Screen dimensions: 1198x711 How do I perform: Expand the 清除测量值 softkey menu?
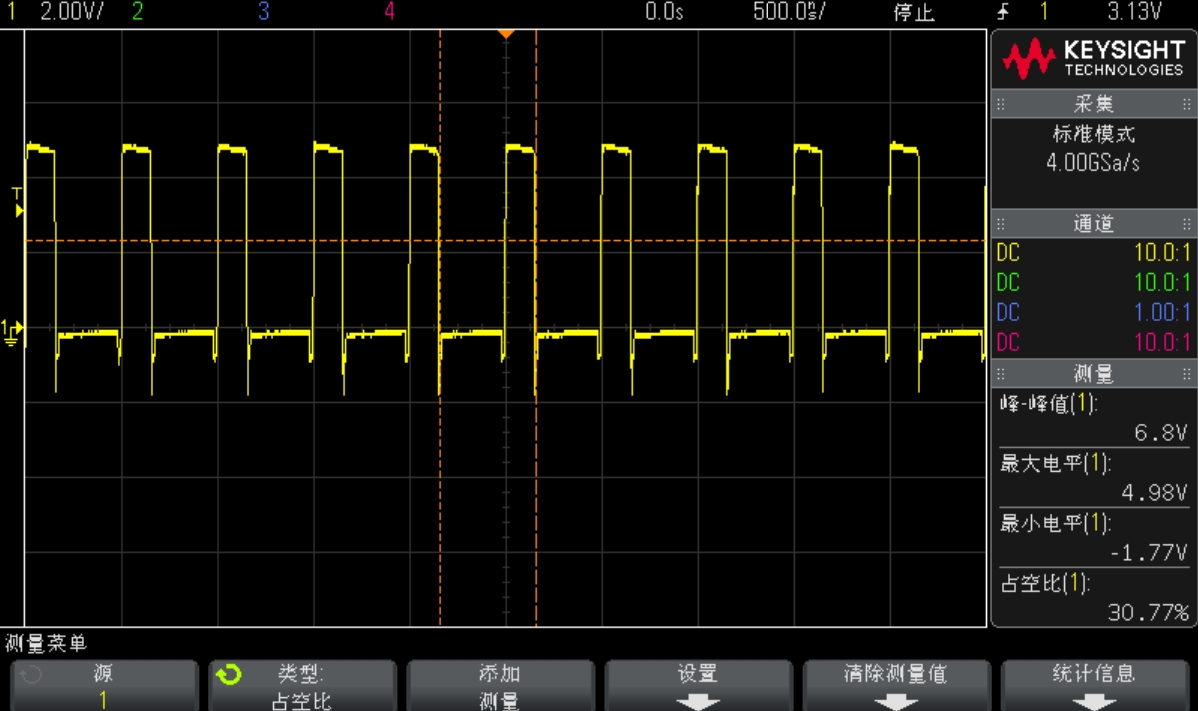click(896, 686)
